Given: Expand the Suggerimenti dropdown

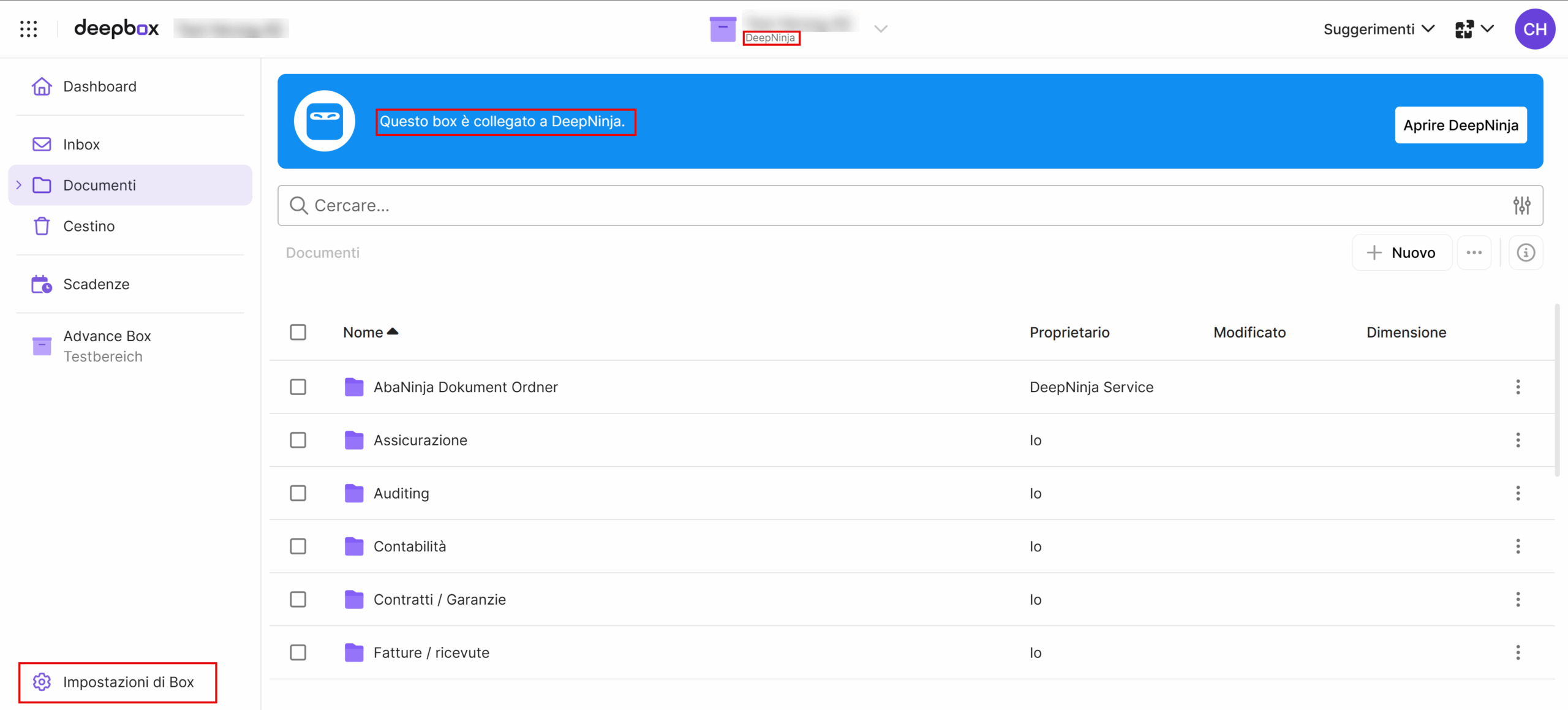Looking at the screenshot, I should click(1379, 29).
